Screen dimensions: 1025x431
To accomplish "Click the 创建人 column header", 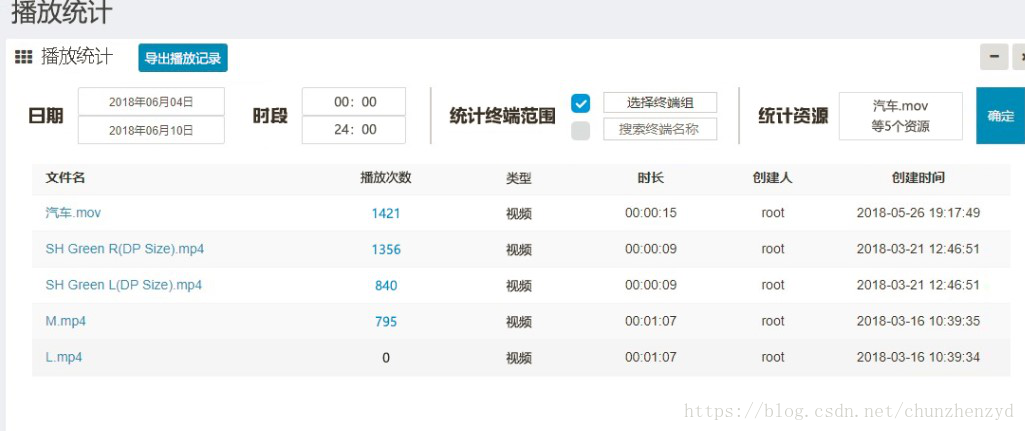I will pyautogui.click(x=772, y=178).
